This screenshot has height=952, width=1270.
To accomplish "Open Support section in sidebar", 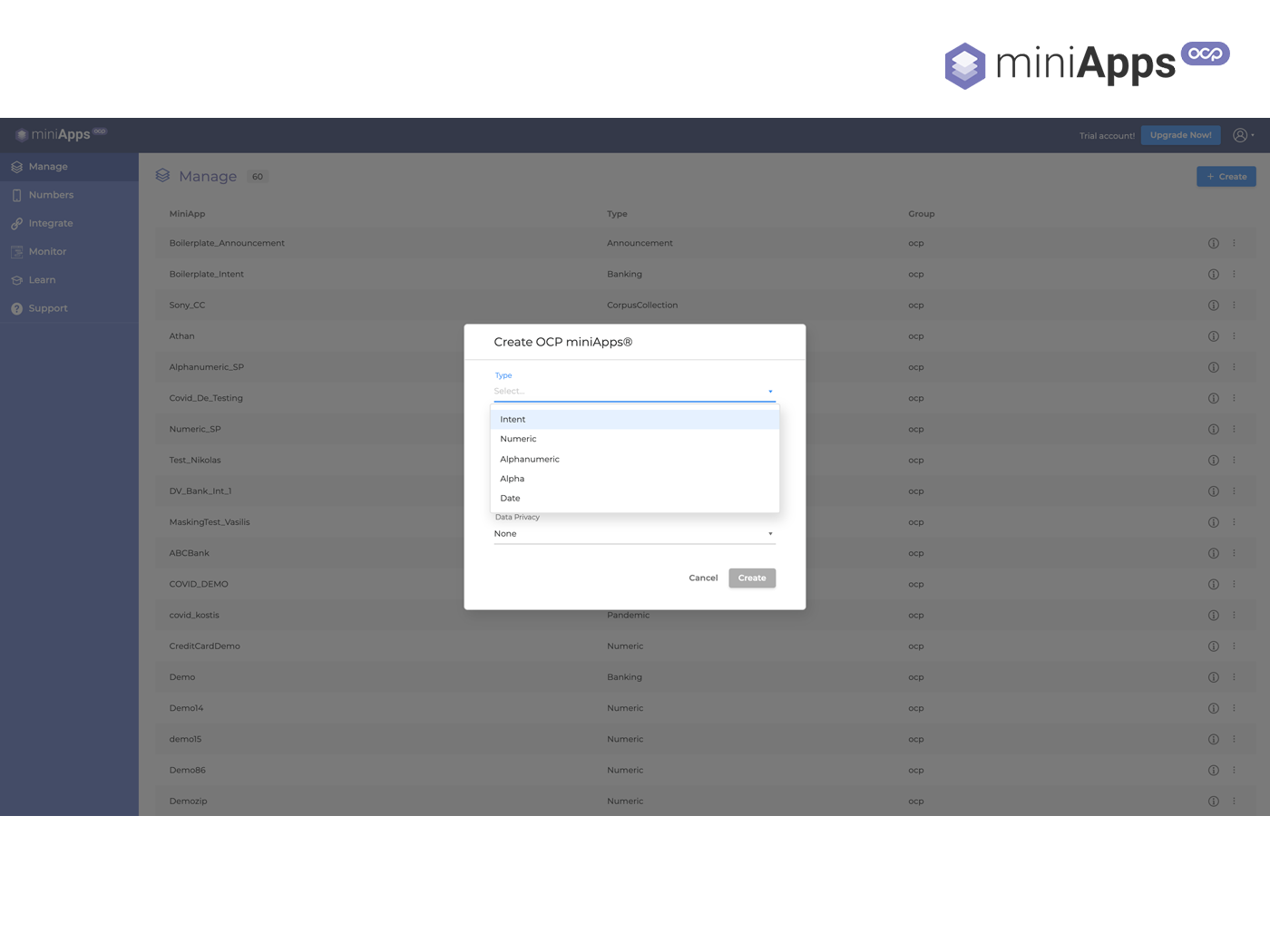I will (x=69, y=308).
